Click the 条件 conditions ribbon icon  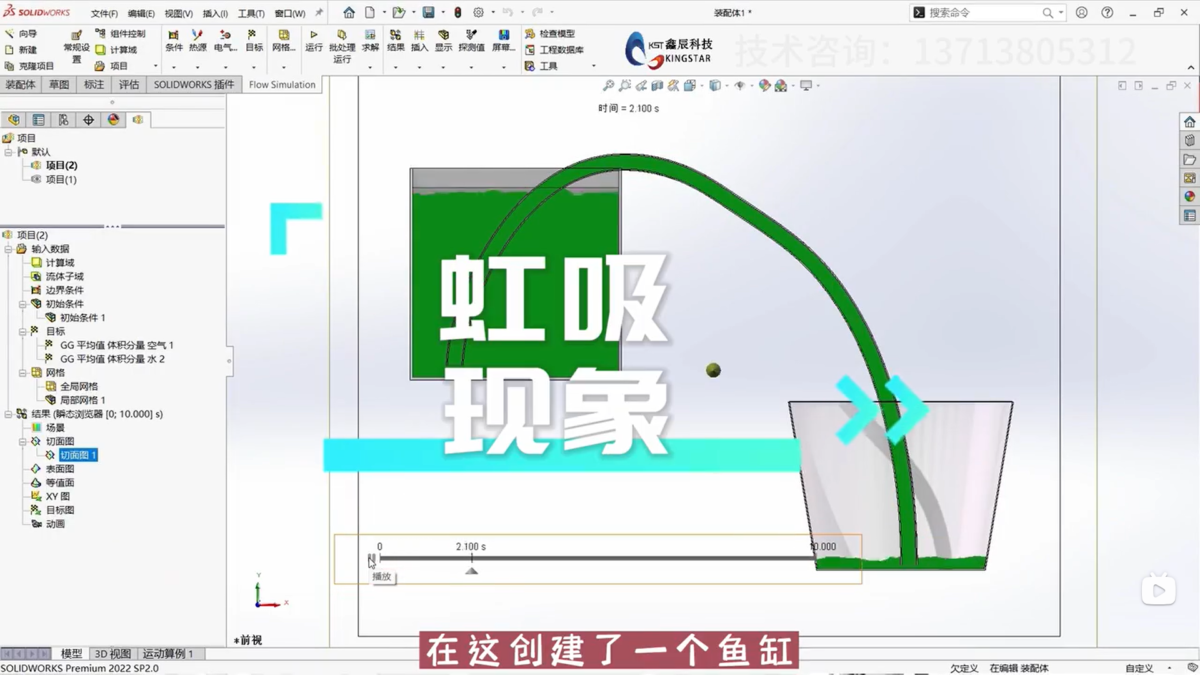click(174, 40)
